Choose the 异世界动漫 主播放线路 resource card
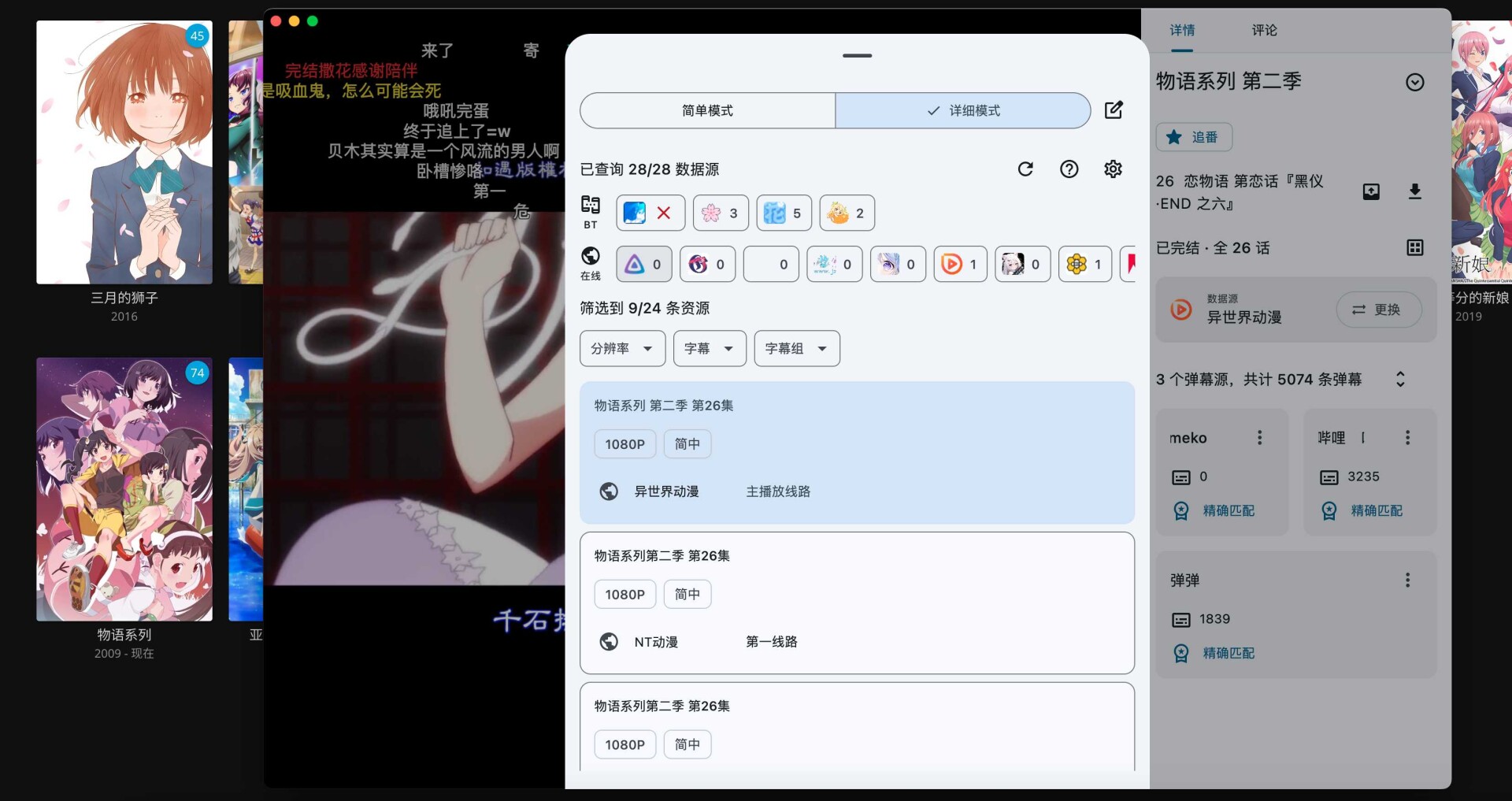 [x=857, y=453]
